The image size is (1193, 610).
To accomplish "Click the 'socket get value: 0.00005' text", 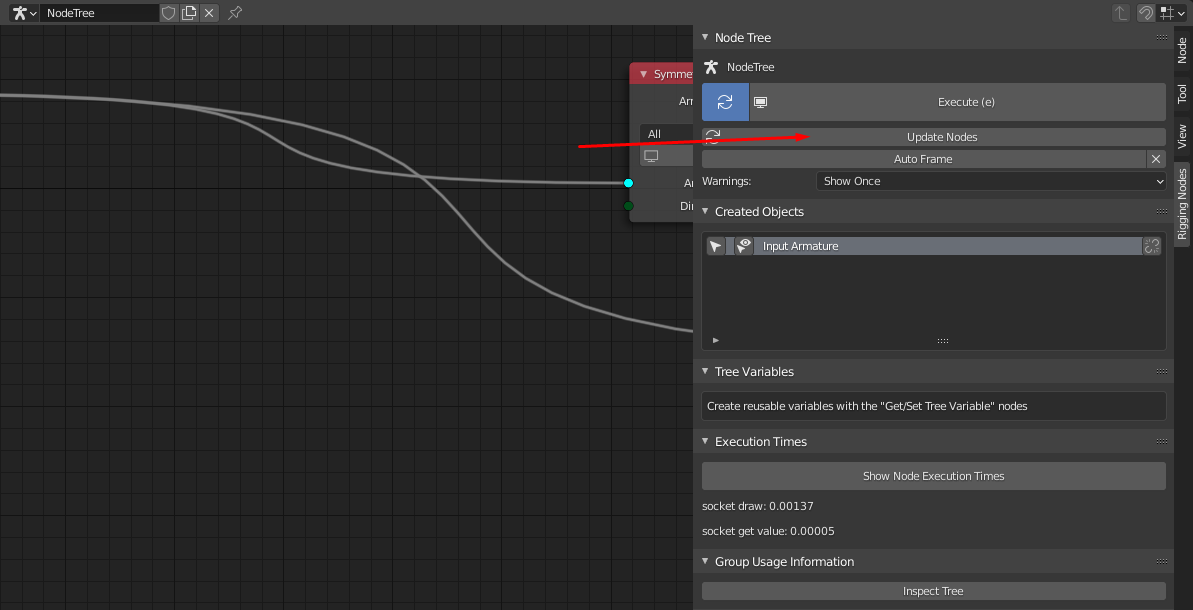I will [768, 531].
